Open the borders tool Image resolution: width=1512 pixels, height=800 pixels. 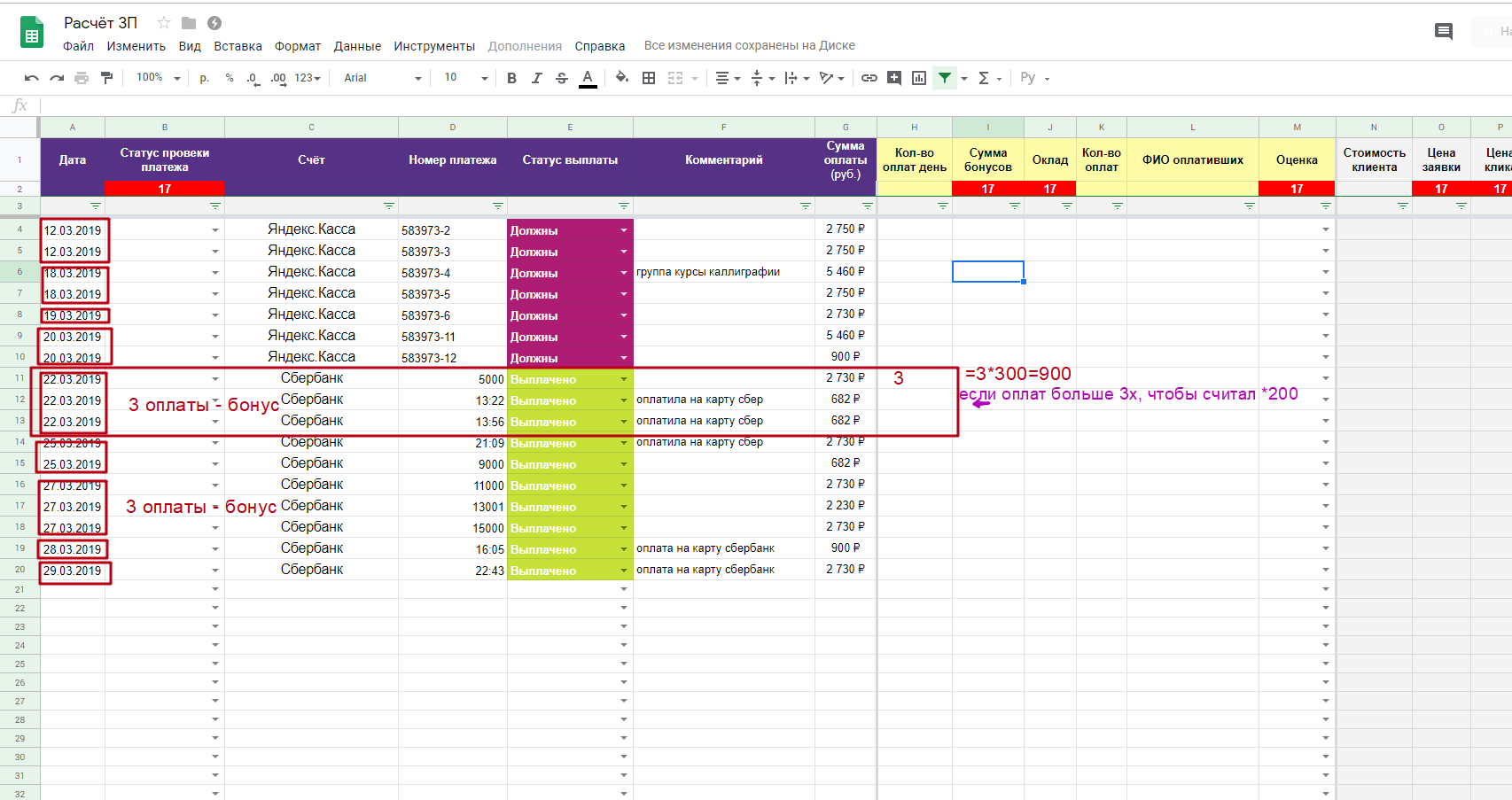pyautogui.click(x=649, y=78)
